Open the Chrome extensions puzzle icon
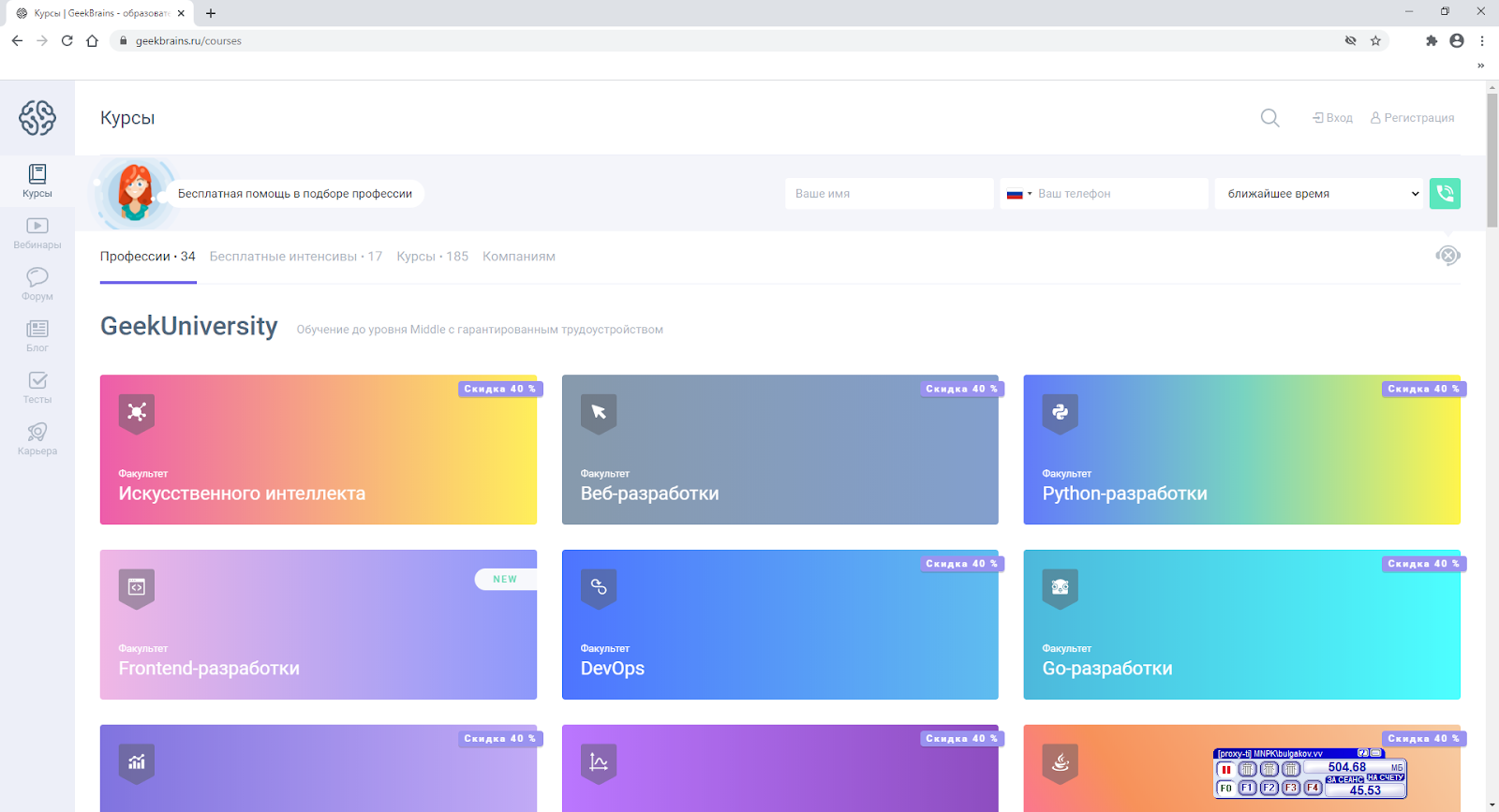The width and height of the screenshot is (1499, 812). click(x=1432, y=40)
